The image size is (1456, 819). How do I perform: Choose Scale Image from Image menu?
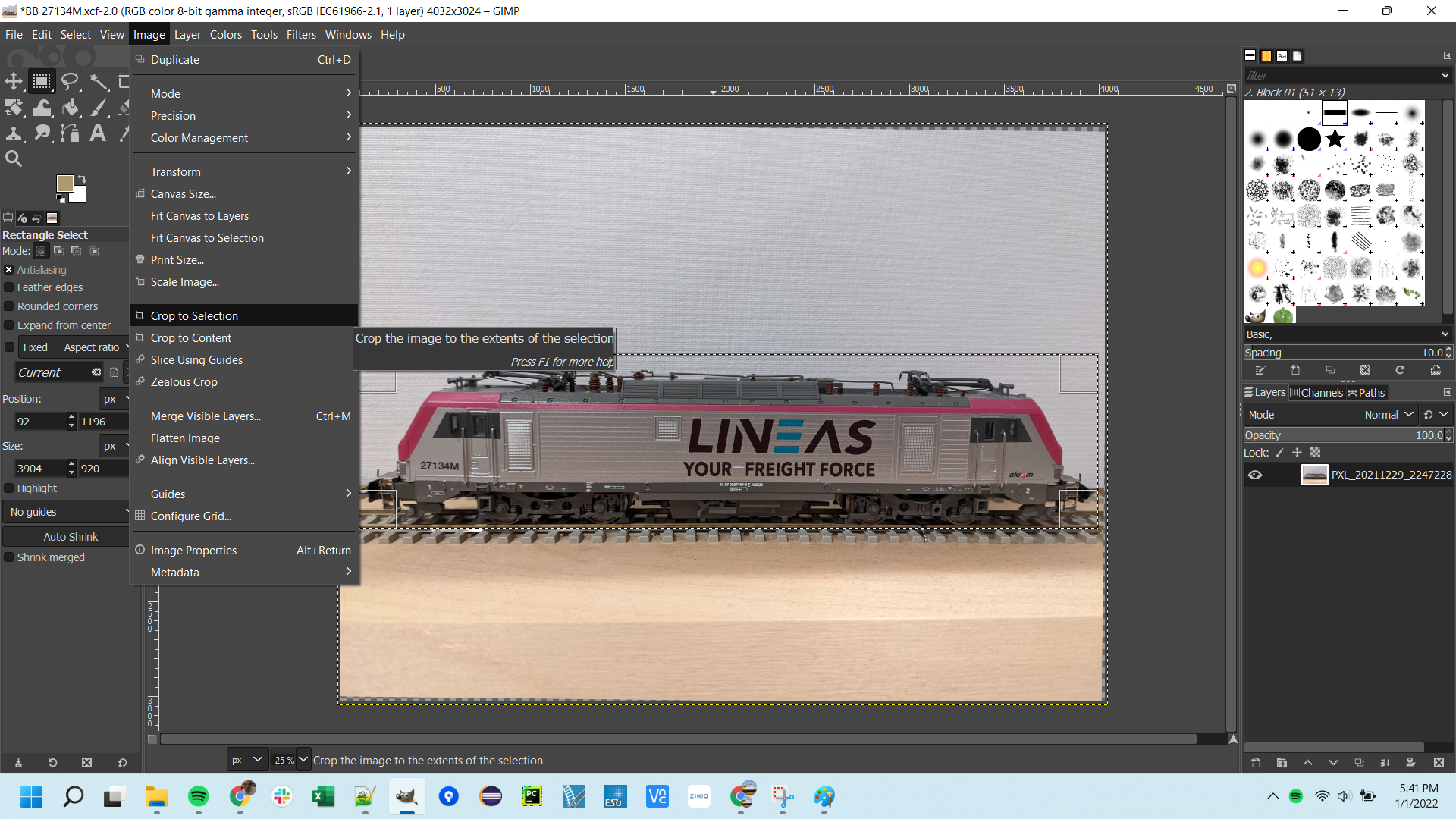tap(244, 282)
